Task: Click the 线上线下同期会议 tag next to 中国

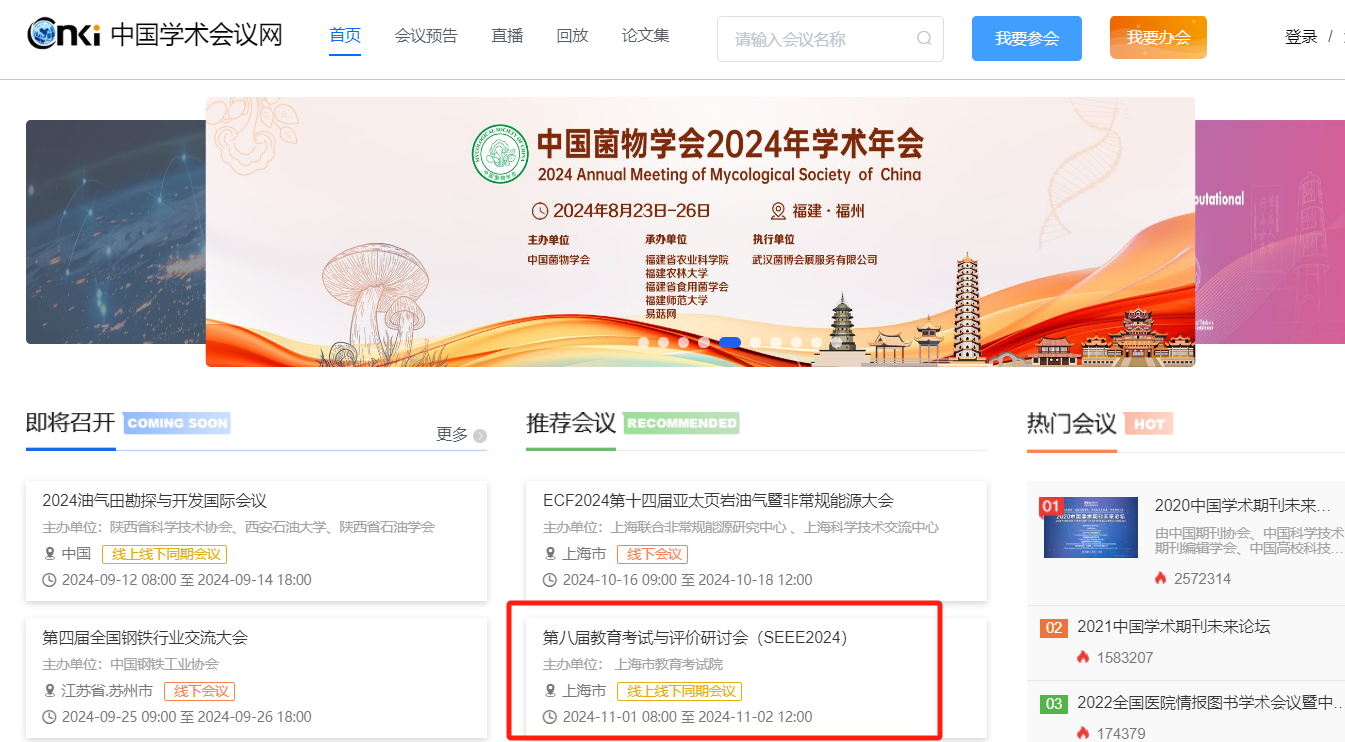Action: click(x=165, y=554)
